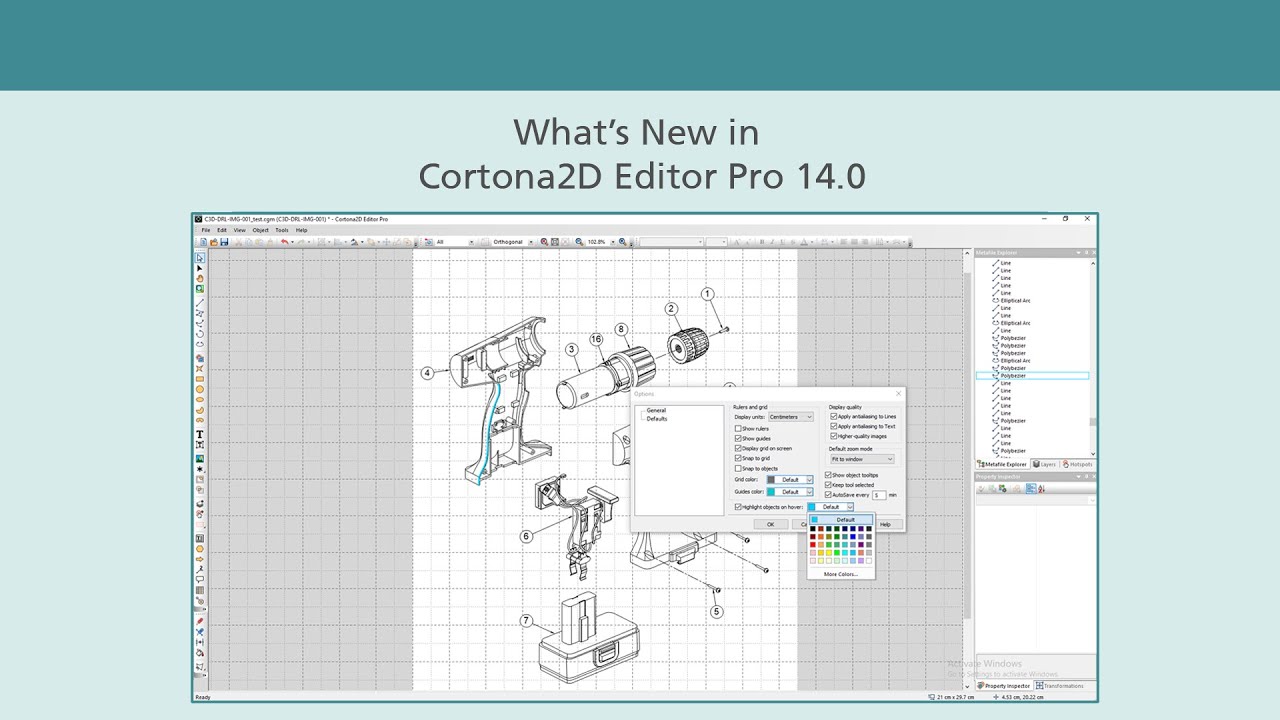Viewport: 1280px width, 720px height.
Task: Uncheck the Show guides checkbox
Action: pyautogui.click(x=738, y=439)
